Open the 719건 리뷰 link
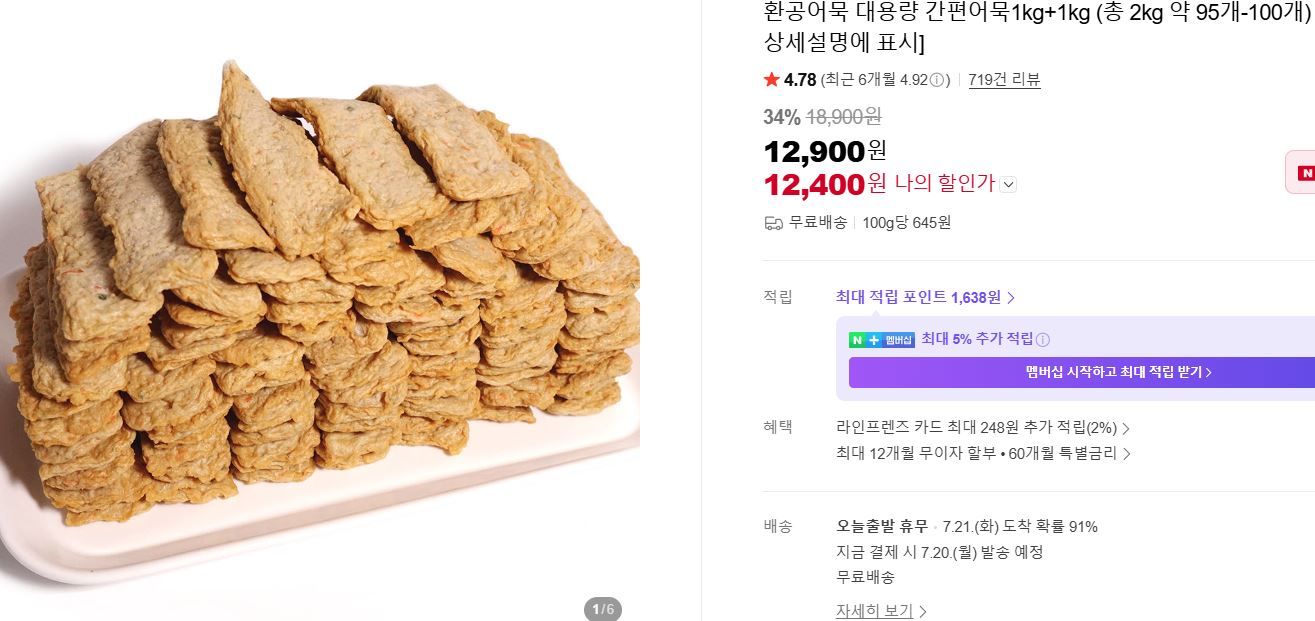The image size is (1315, 621). 1004,80
